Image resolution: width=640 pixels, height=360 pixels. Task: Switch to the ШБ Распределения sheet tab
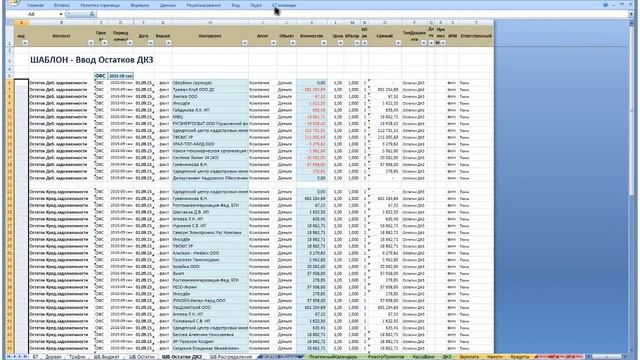click(x=231, y=357)
